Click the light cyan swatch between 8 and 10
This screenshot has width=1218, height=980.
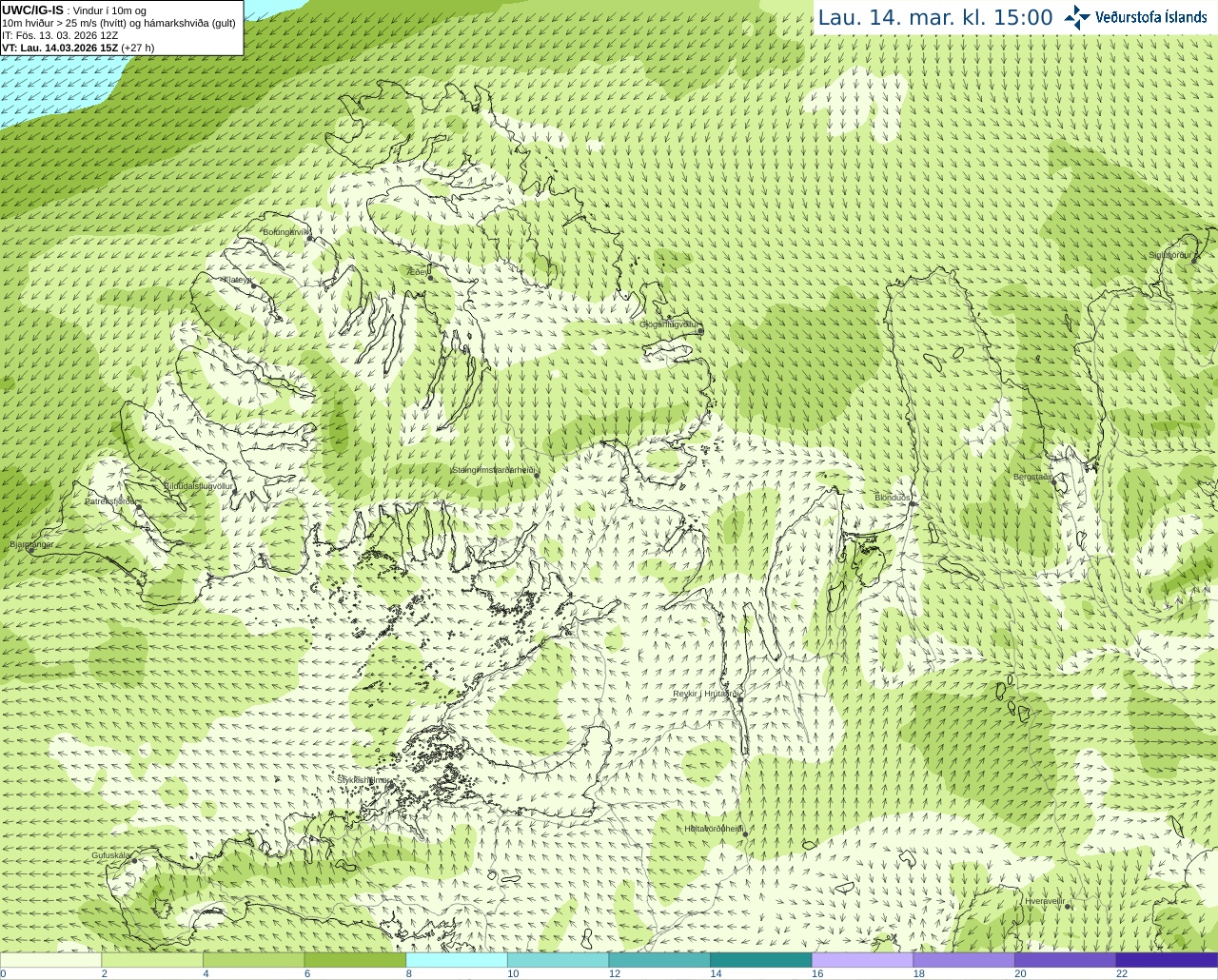click(x=457, y=960)
